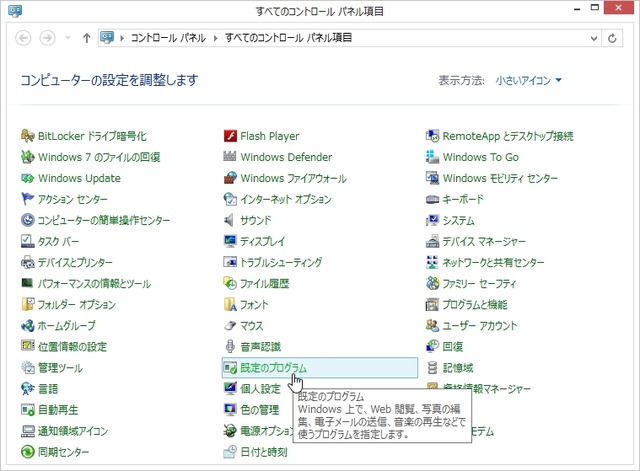Click the 記憶域 icon
This screenshot has width=640, height=471.
(432, 368)
